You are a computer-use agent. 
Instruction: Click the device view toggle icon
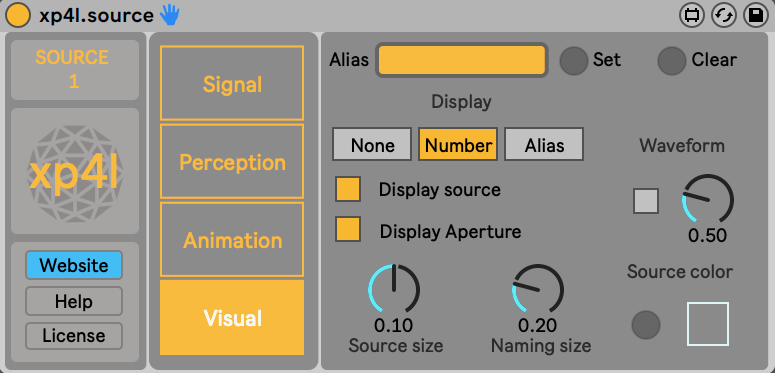tap(692, 16)
